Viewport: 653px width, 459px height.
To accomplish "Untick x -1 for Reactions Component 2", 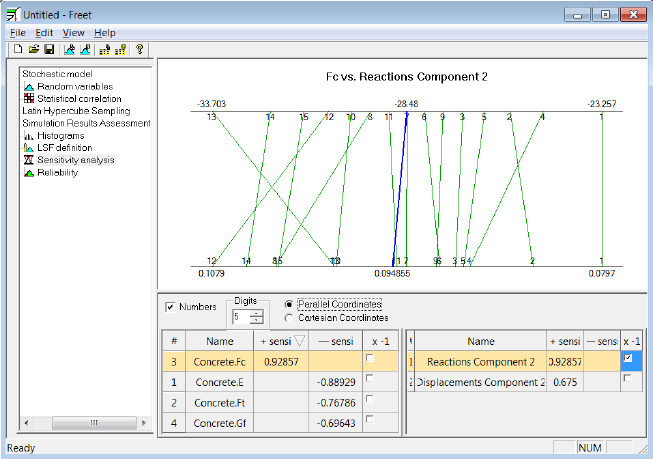I will (x=628, y=358).
